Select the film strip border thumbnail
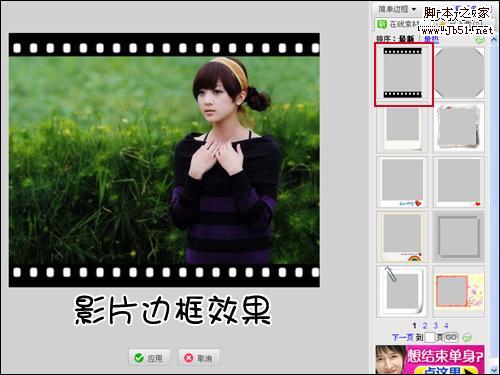Screen dimensions: 500x375 (403, 74)
